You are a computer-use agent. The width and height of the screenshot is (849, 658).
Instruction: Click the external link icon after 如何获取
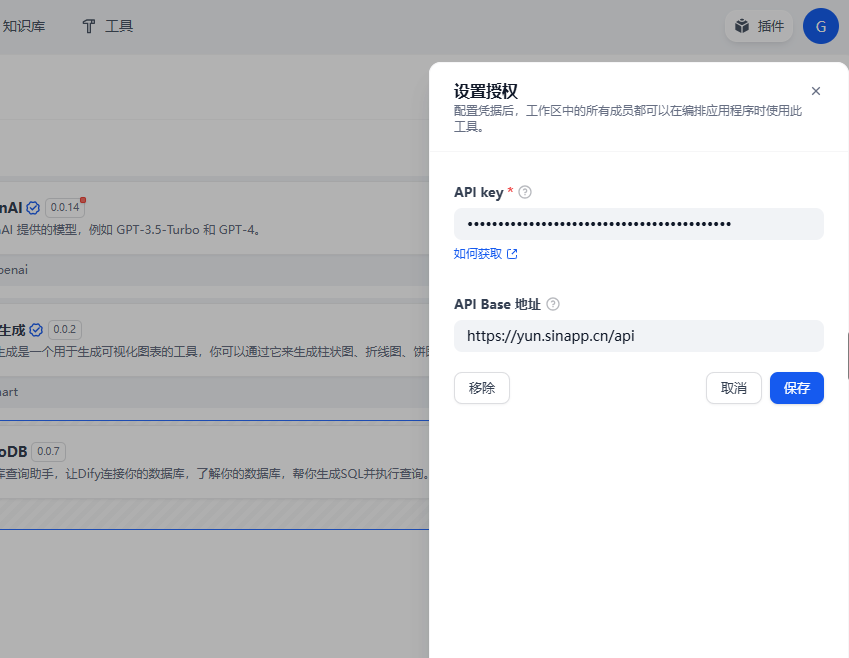pos(513,254)
